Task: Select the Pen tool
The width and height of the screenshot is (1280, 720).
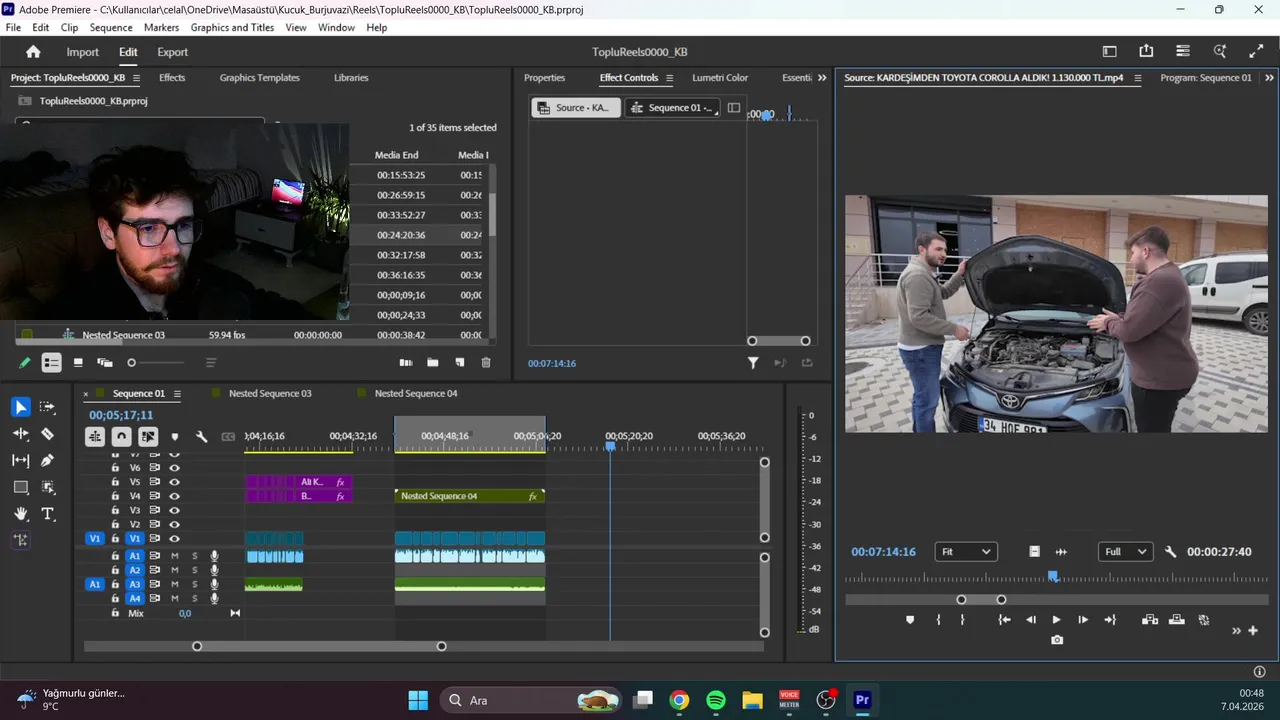Action: tap(47, 460)
